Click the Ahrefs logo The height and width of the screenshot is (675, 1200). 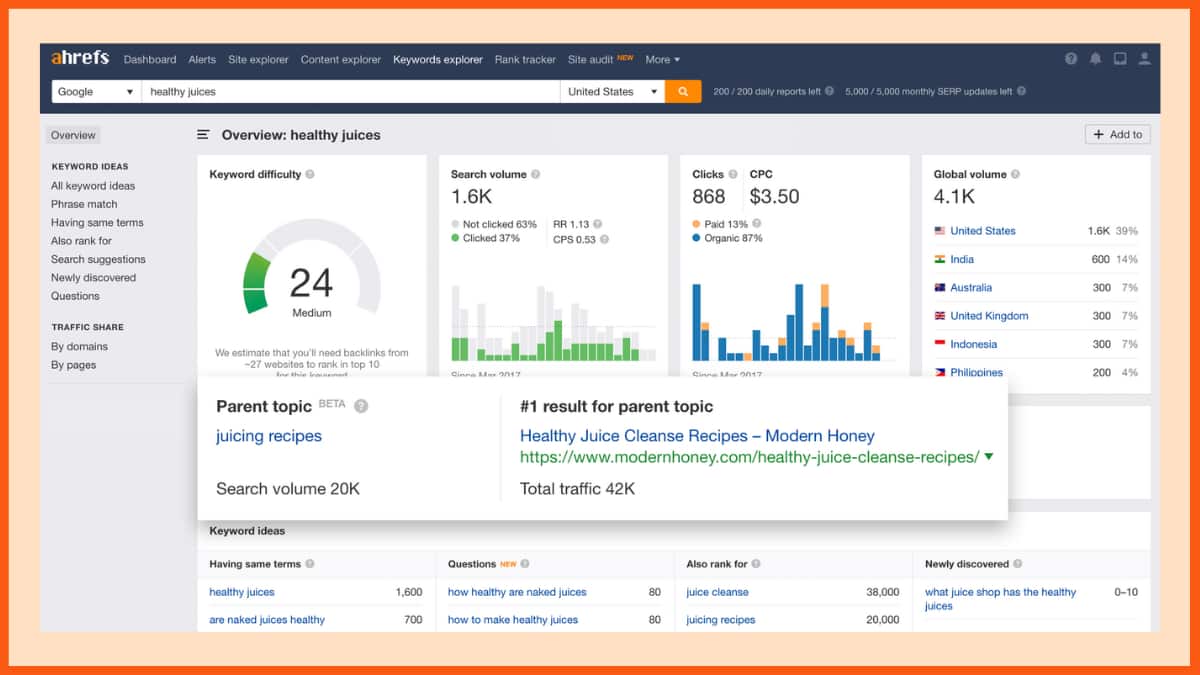pos(80,58)
